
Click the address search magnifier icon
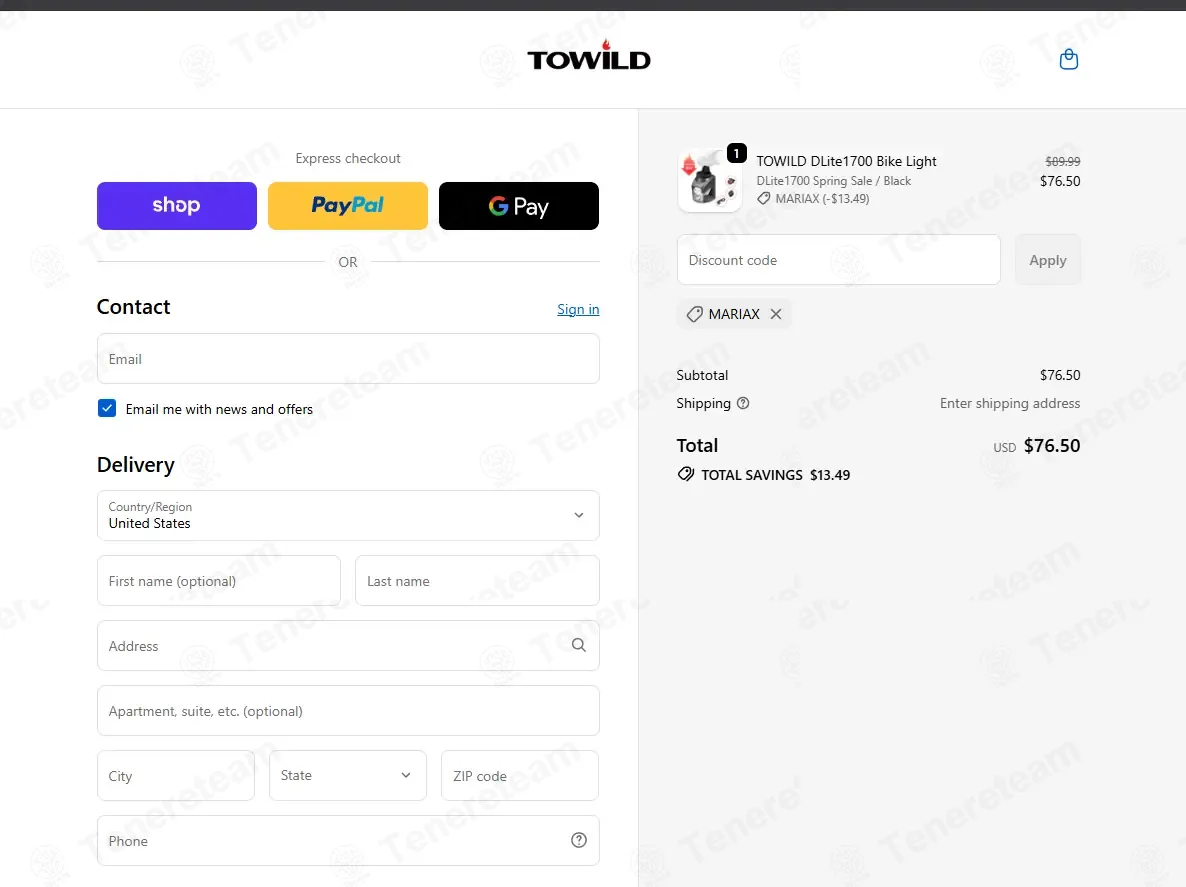coord(579,645)
